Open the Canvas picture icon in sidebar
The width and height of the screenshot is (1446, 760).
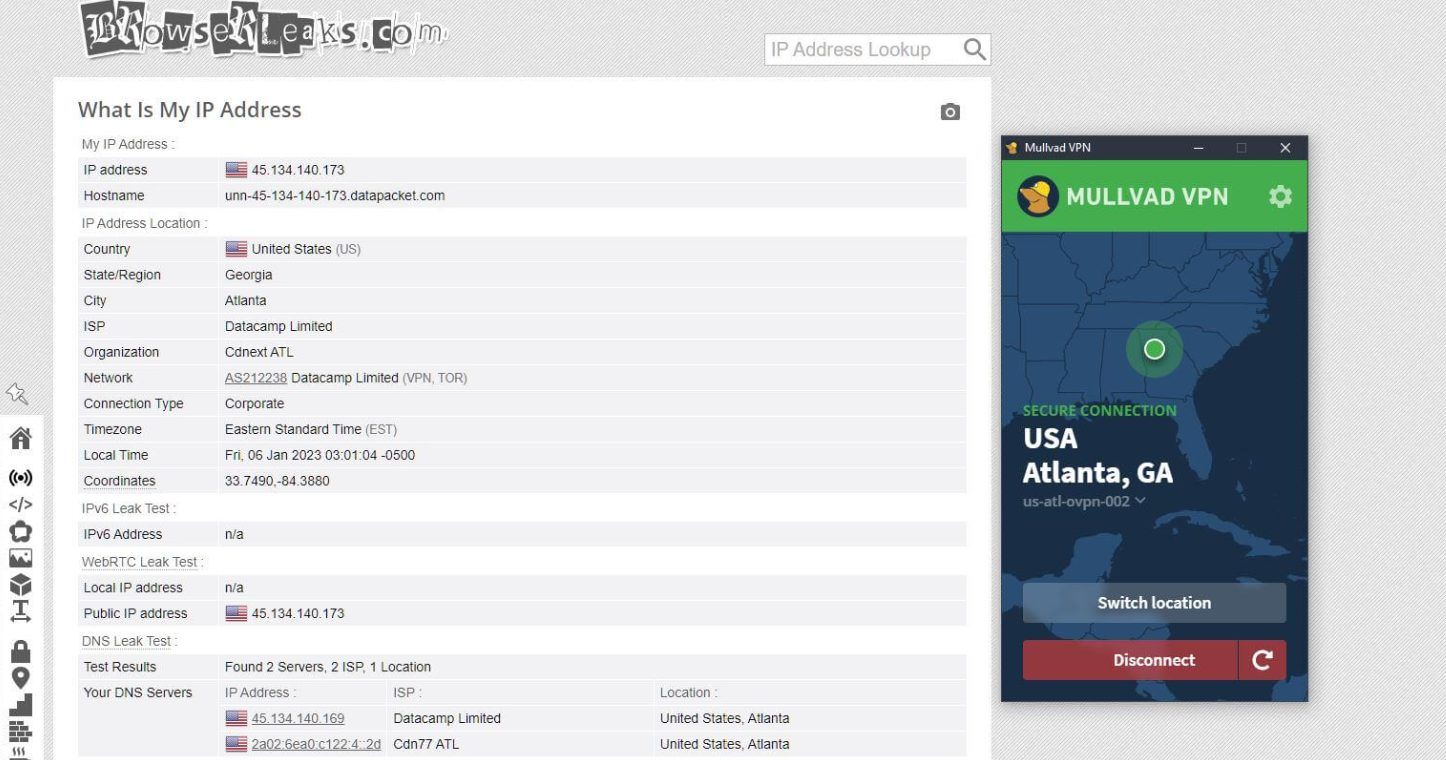[20, 558]
